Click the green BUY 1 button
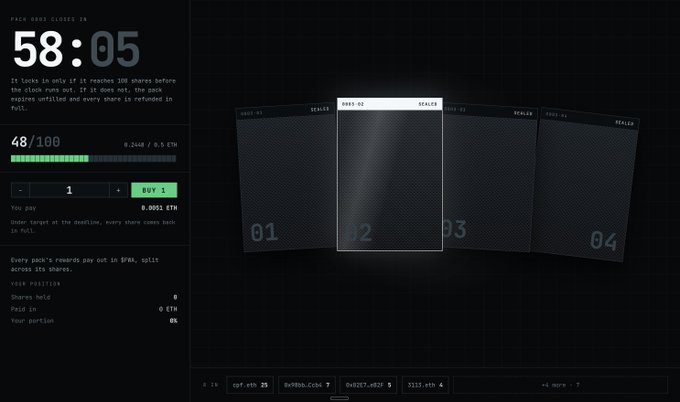This screenshot has width=680, height=402. coord(154,190)
